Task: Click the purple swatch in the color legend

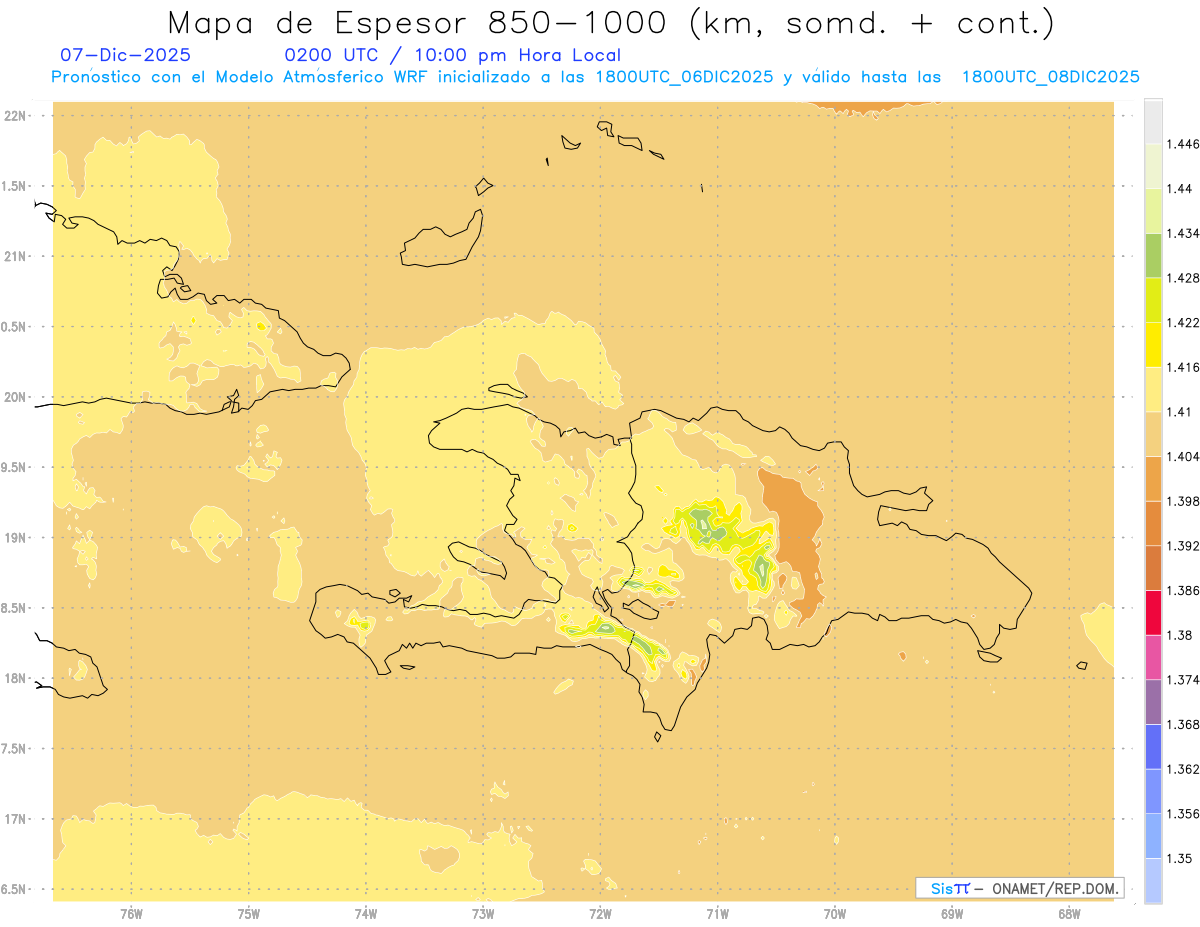Action: [1154, 701]
